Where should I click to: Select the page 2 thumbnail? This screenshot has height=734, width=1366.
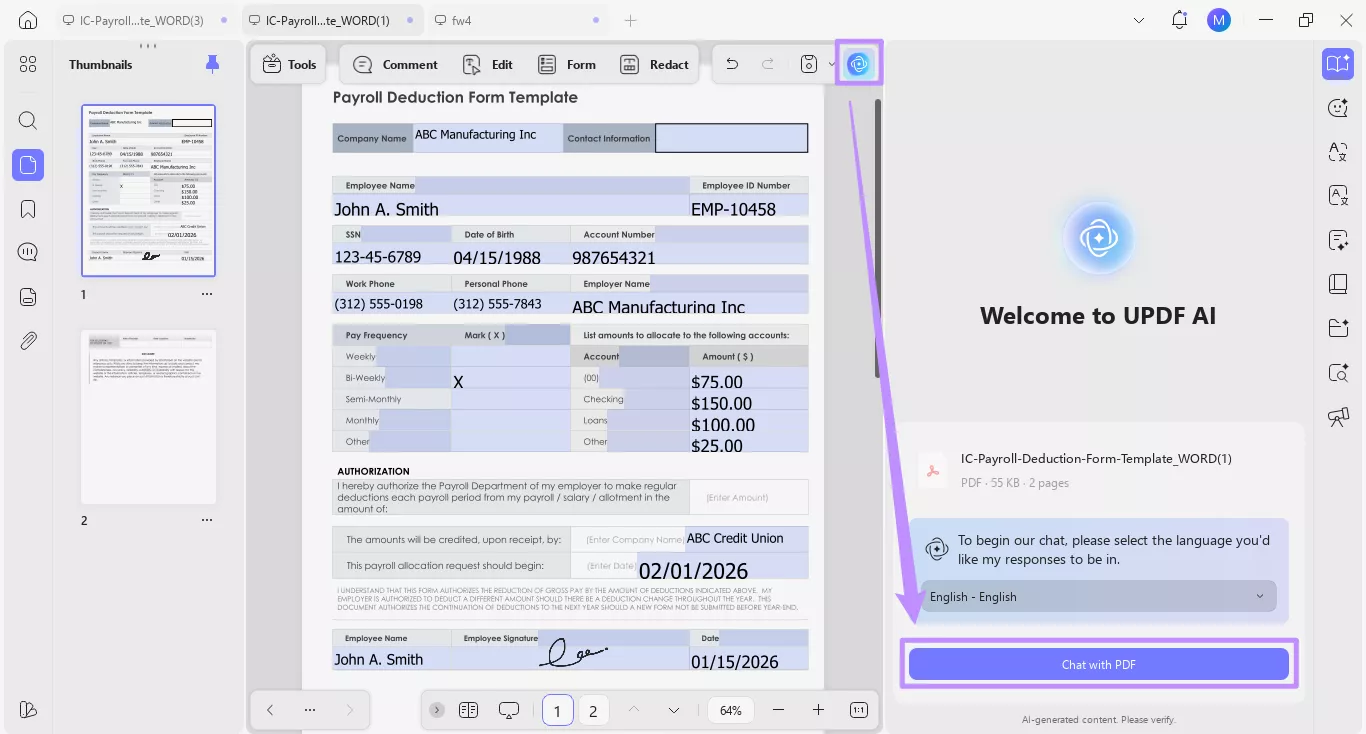148,417
